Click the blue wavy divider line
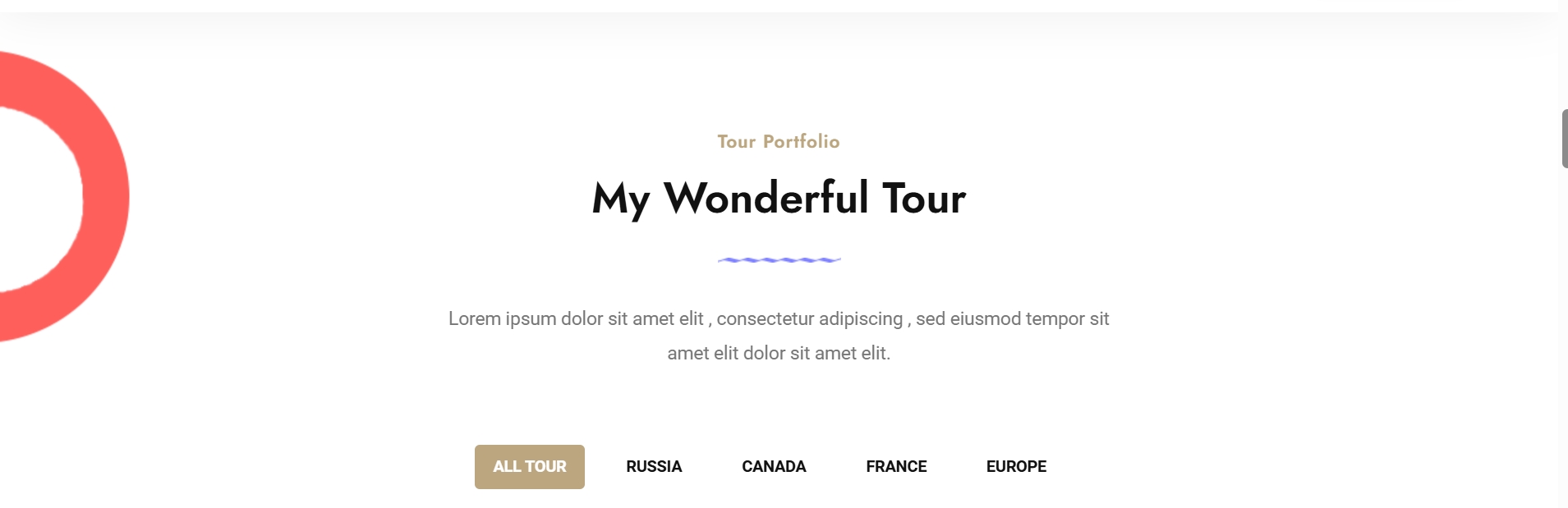Screen dimensions: 1568x508 (x=779, y=259)
